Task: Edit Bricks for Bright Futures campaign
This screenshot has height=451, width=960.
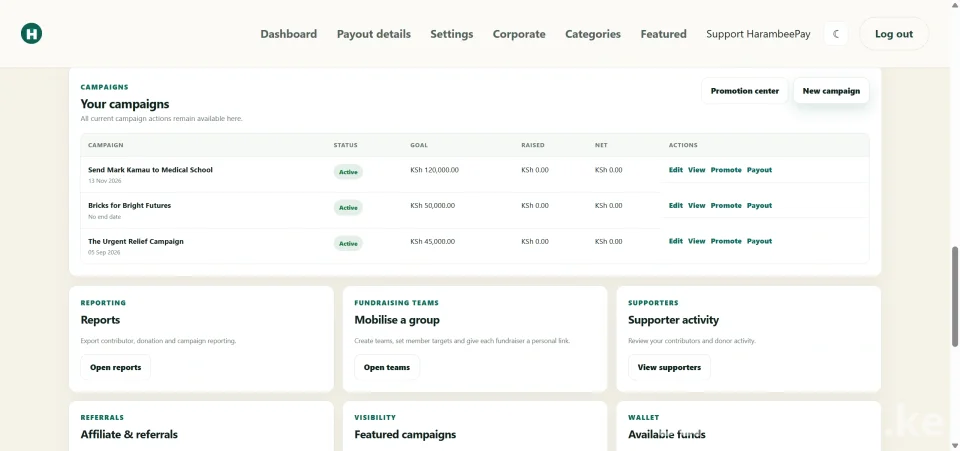Action: pos(675,206)
